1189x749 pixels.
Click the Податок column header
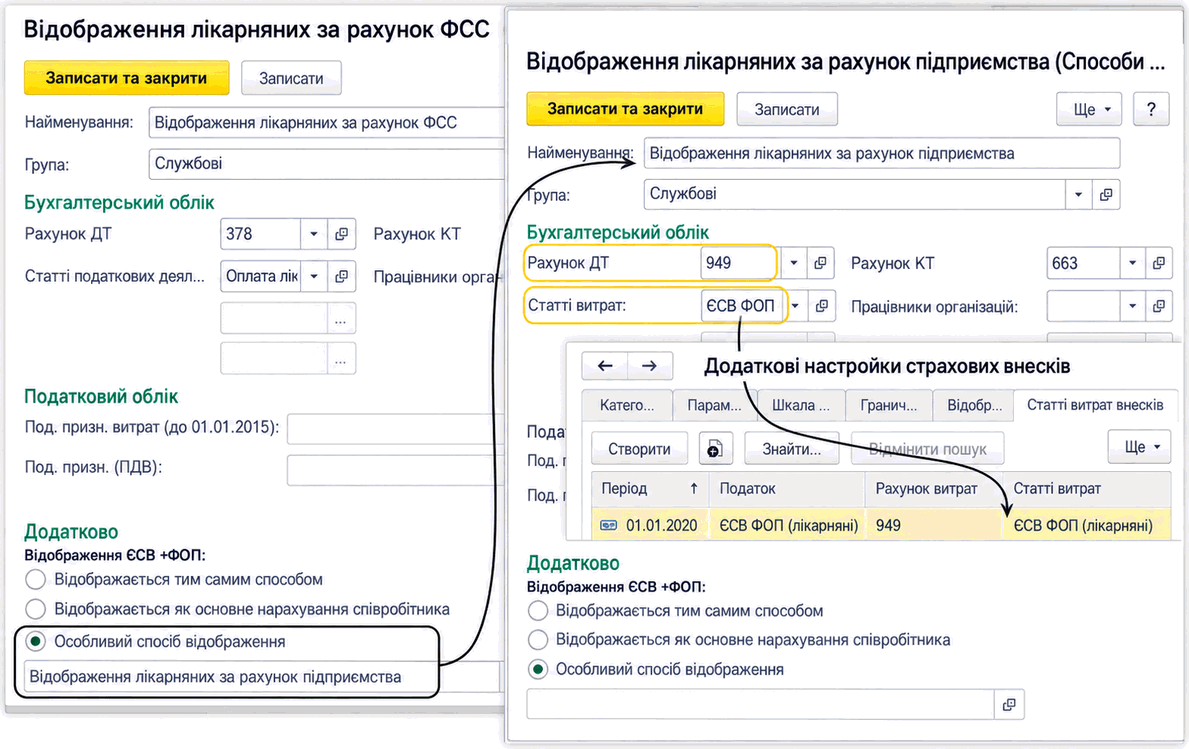[x=787, y=489]
